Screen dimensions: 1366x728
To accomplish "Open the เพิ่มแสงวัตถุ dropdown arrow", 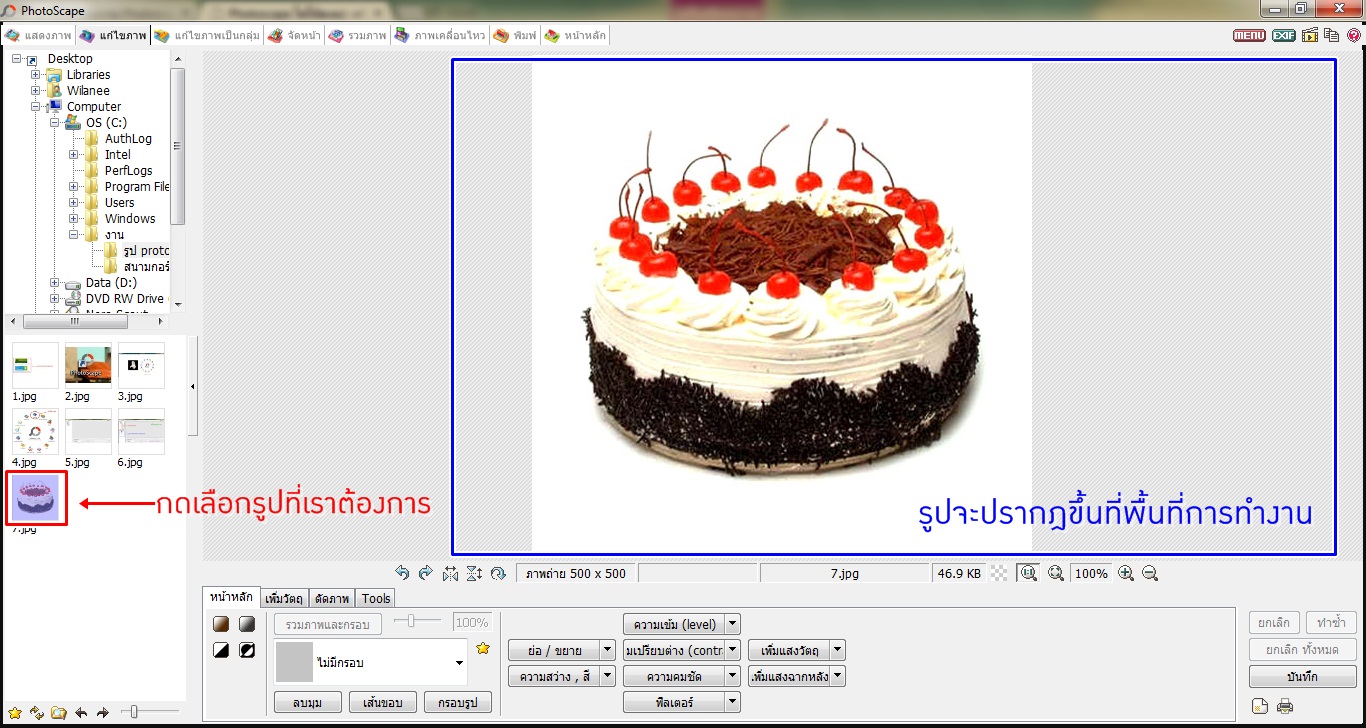I will [x=838, y=650].
